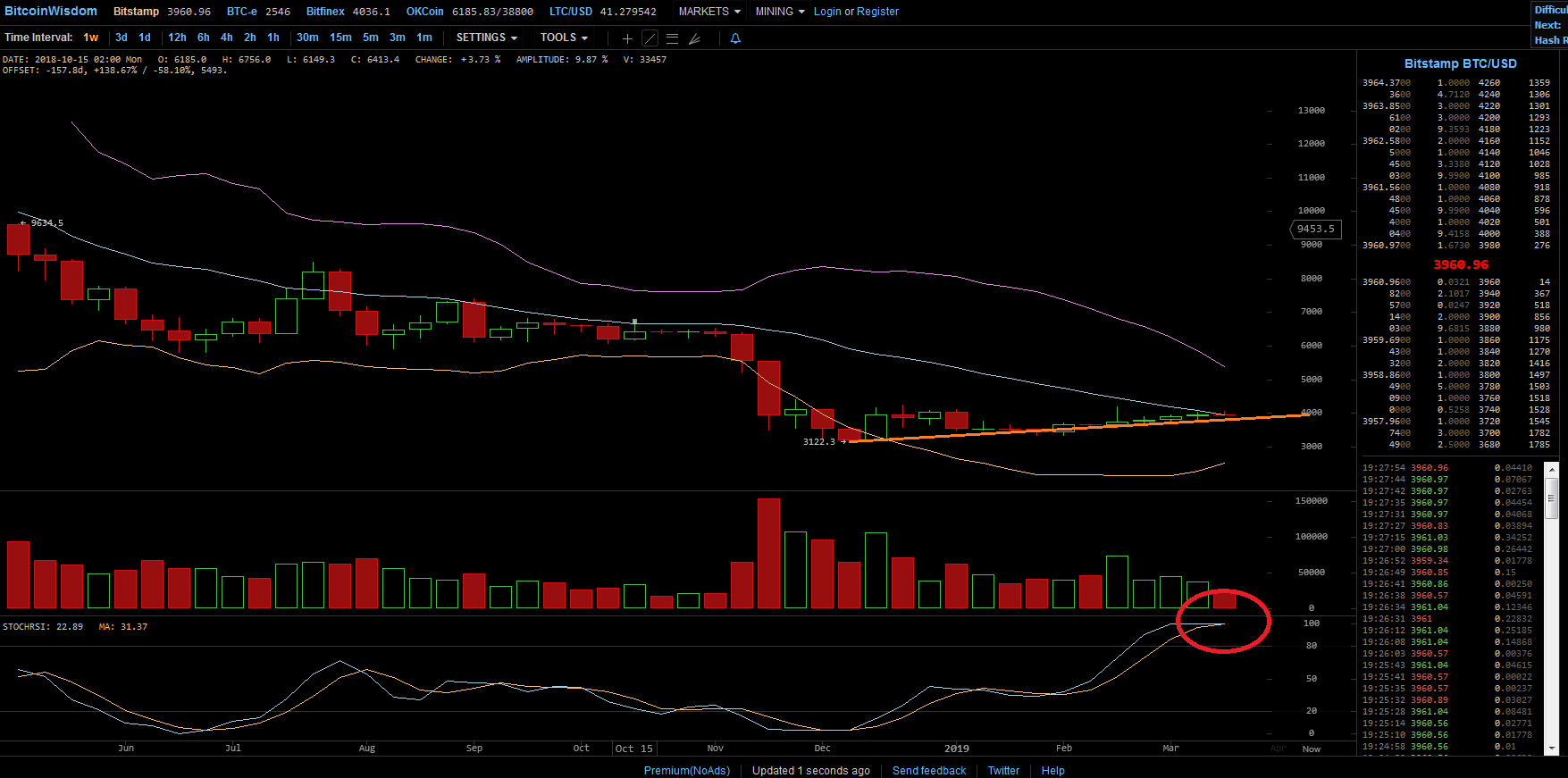The image size is (1568, 778).
Task: Click the scroll down arrow of trades list
Action: 1552,749
